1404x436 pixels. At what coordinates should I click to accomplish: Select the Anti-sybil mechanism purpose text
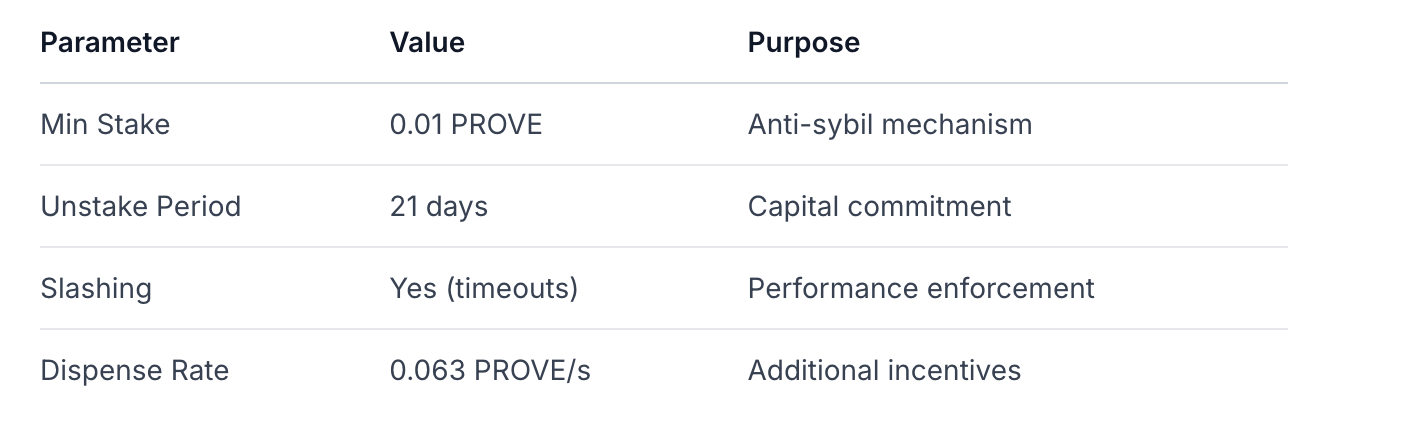click(889, 125)
